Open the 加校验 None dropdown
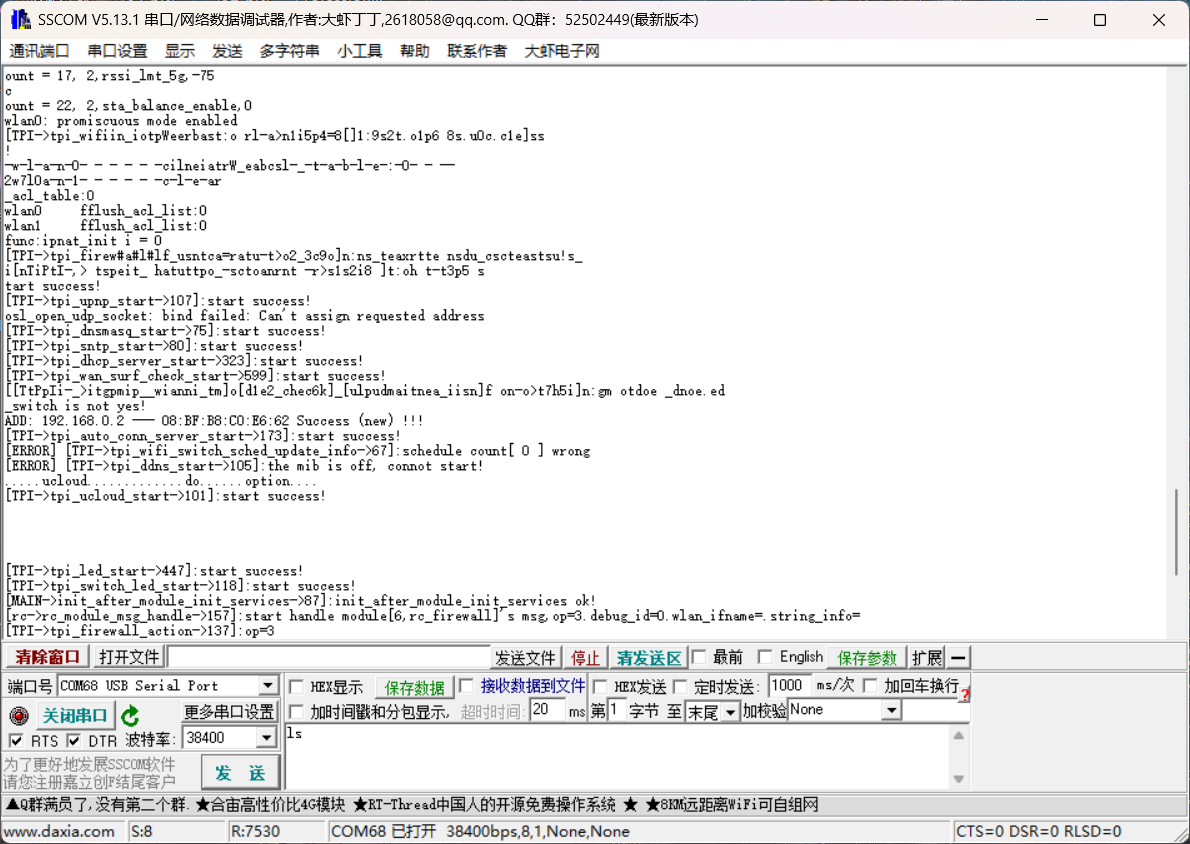 point(890,710)
